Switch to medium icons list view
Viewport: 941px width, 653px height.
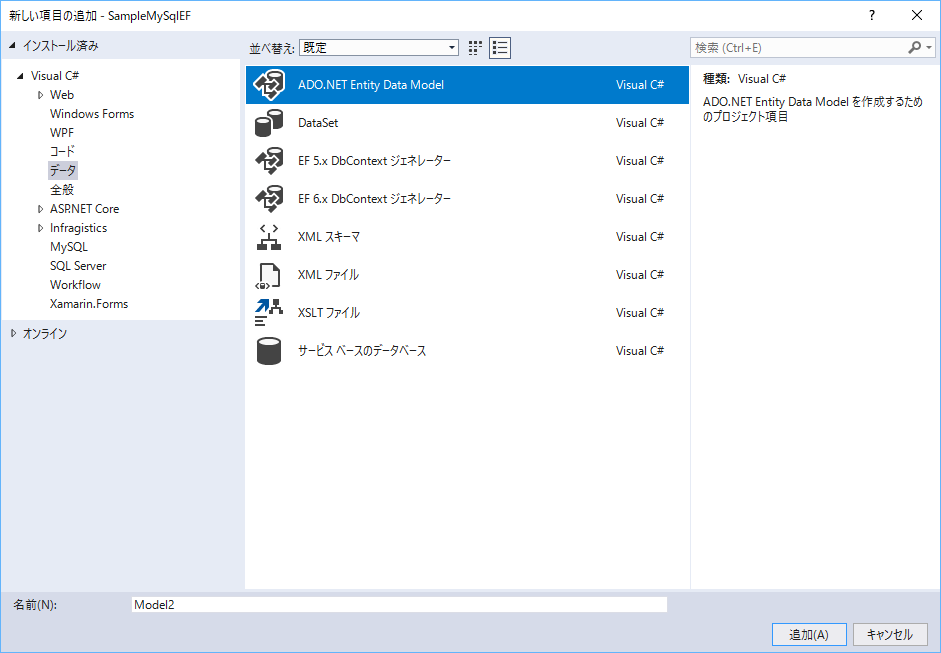(x=500, y=48)
